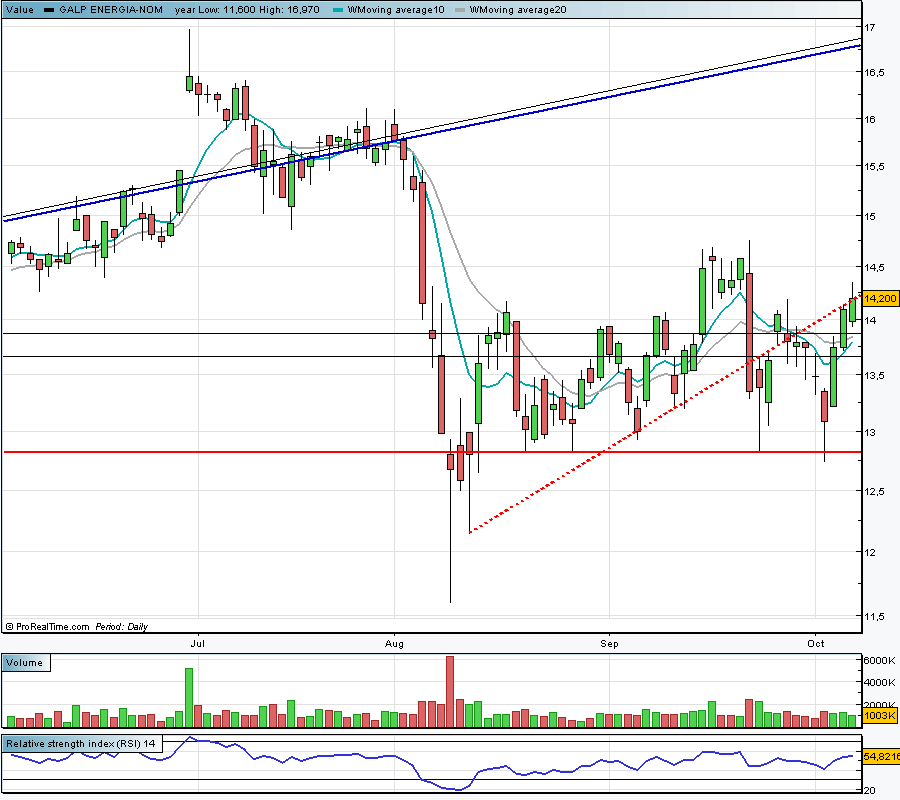
Task: Click the Oct label on the time axis
Action: [816, 643]
